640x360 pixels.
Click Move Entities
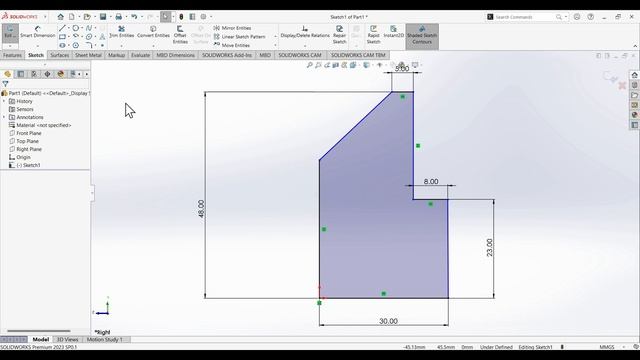[231, 45]
